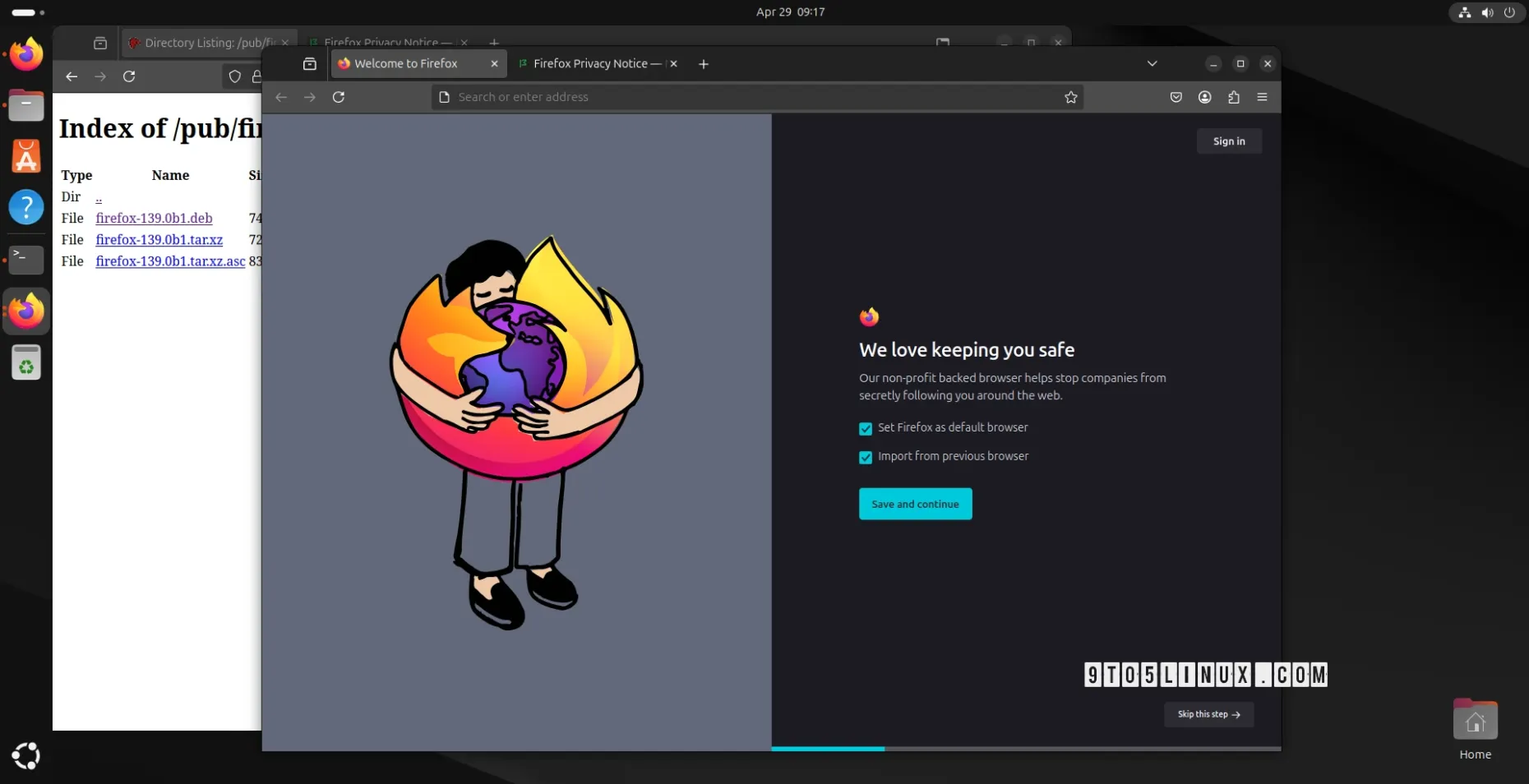Open the Help icon in the dock

point(26,207)
